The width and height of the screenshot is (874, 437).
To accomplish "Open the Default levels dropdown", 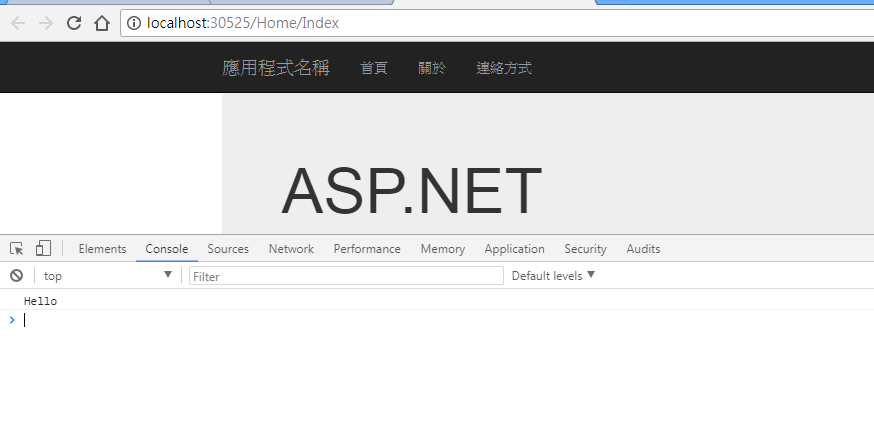I will pyautogui.click(x=553, y=275).
